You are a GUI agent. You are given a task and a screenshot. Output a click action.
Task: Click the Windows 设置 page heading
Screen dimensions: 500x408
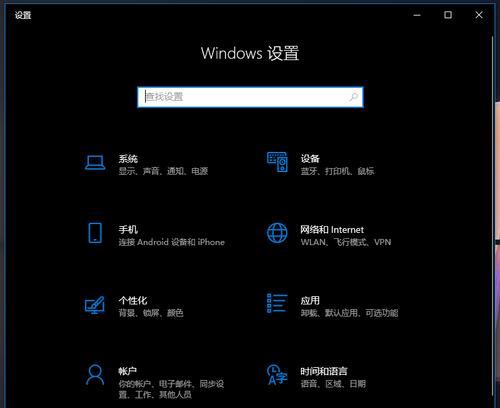(x=250, y=53)
